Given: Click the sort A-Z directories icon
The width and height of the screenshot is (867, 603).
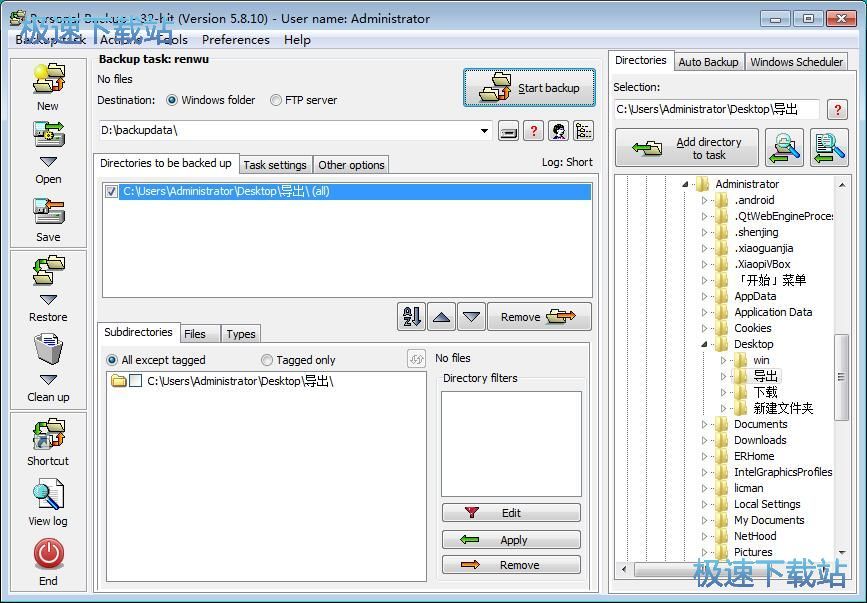Looking at the screenshot, I should tap(411, 317).
